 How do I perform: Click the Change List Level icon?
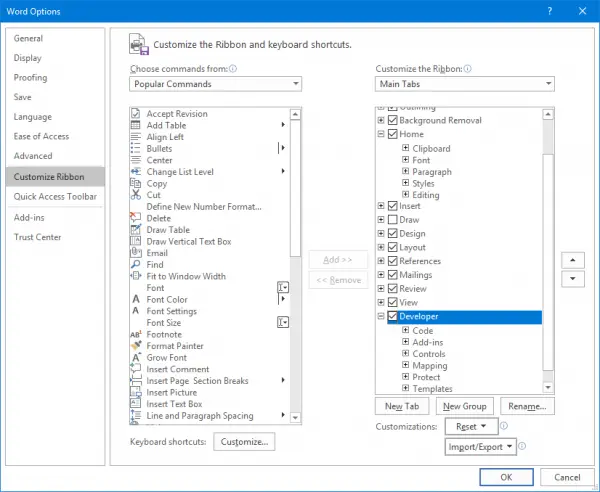(135, 172)
